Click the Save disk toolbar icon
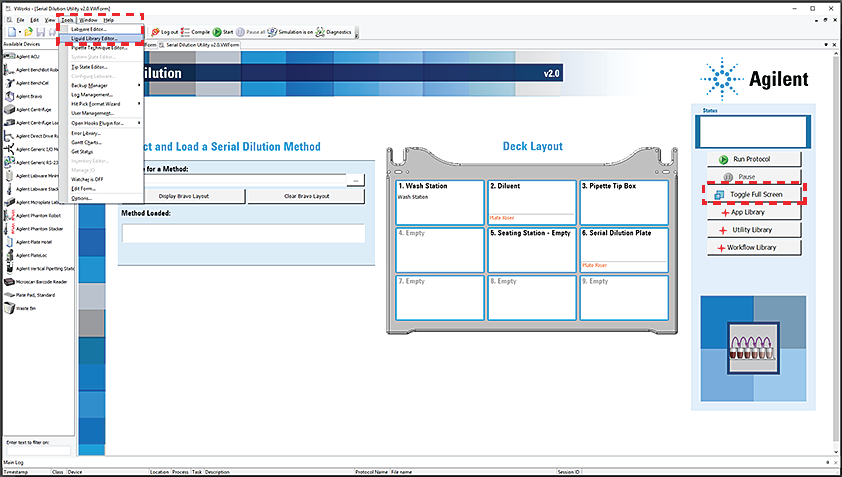842x477 pixels. coord(40,32)
